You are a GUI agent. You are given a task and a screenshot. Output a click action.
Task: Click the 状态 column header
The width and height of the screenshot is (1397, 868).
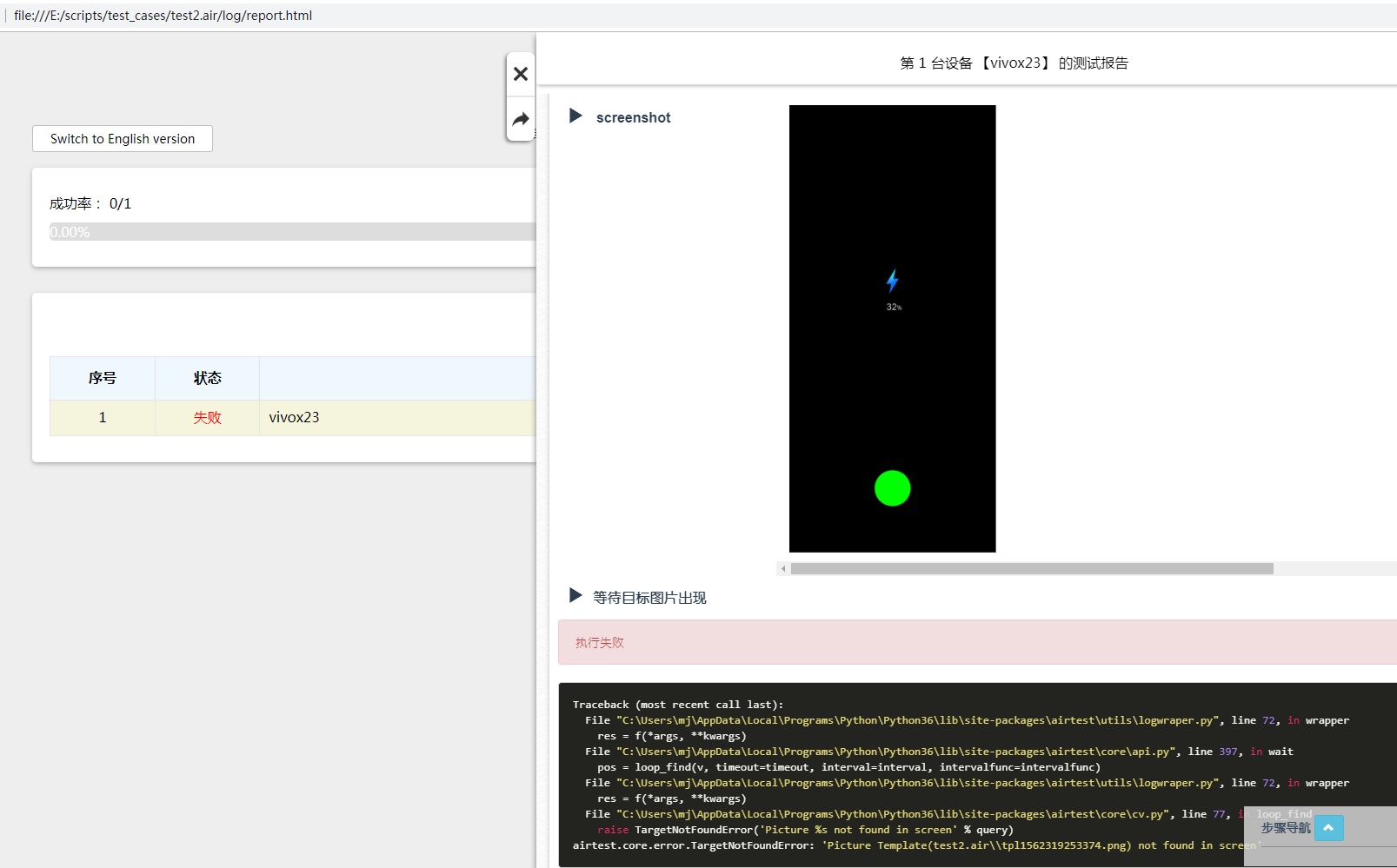(207, 378)
